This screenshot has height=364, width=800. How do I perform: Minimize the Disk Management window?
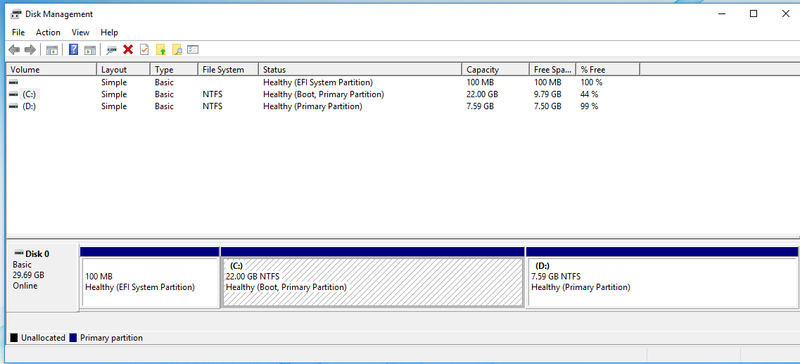[x=721, y=14]
